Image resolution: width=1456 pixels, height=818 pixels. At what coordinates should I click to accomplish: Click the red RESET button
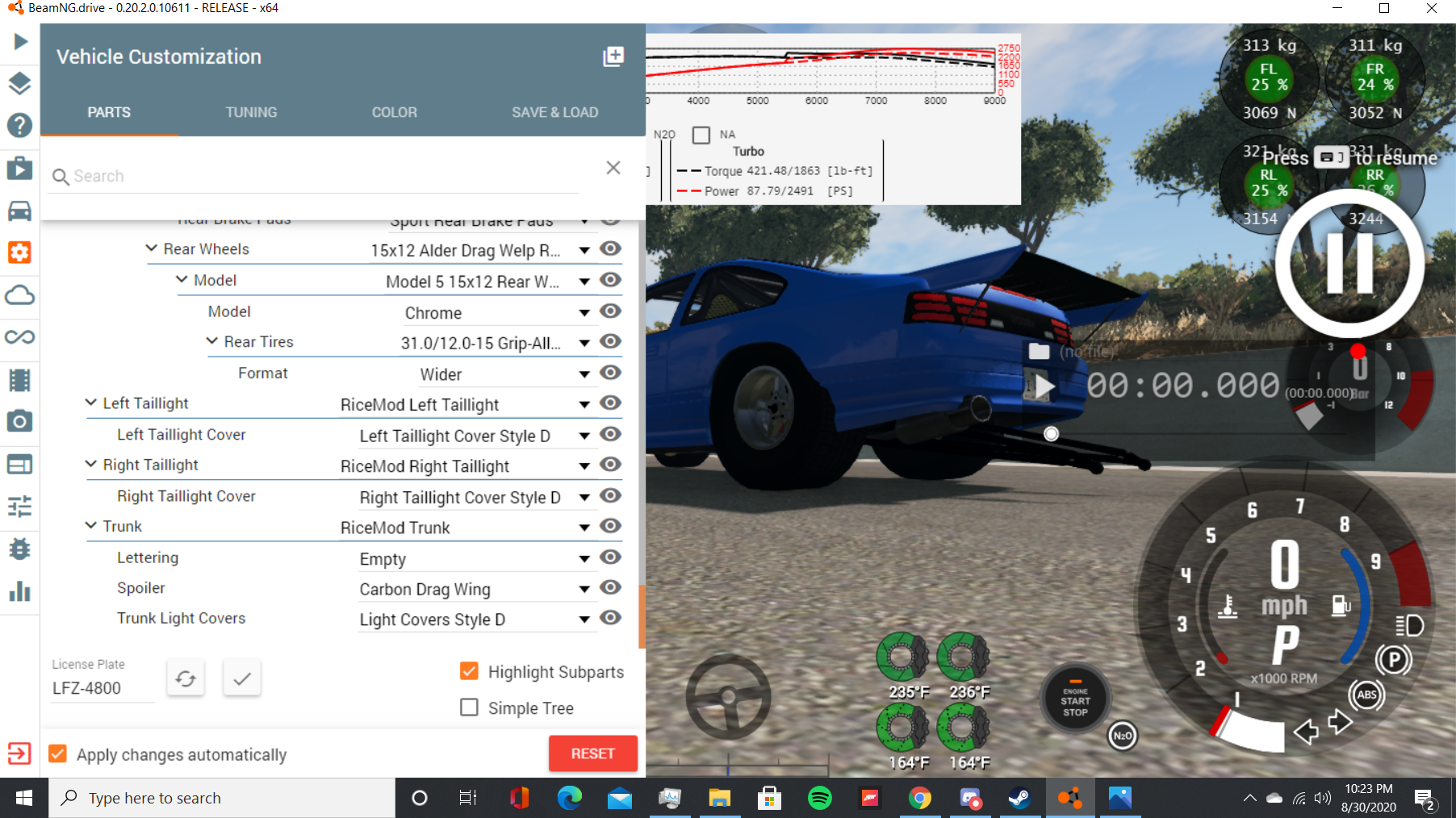[593, 753]
